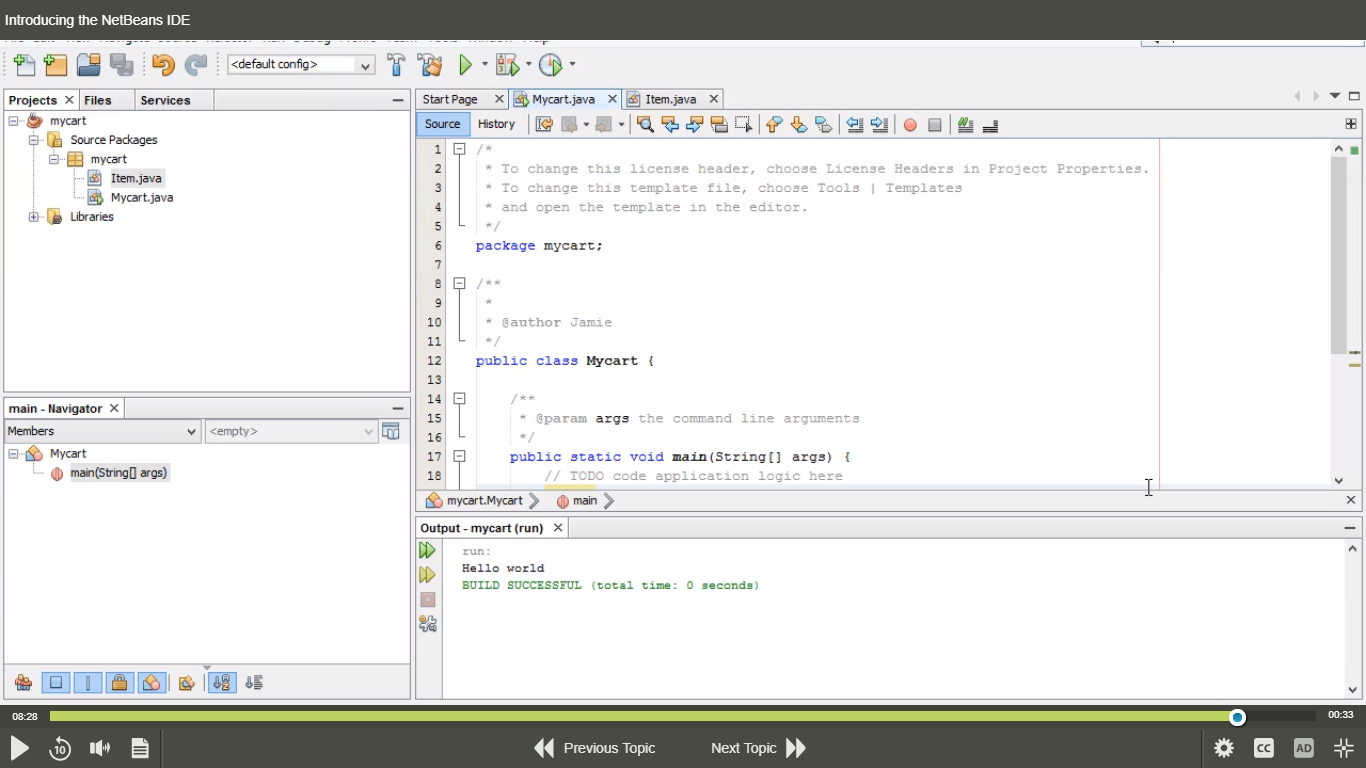Click Find Next Occurrence icon
This screenshot has width=1366, height=768.
click(x=694, y=125)
